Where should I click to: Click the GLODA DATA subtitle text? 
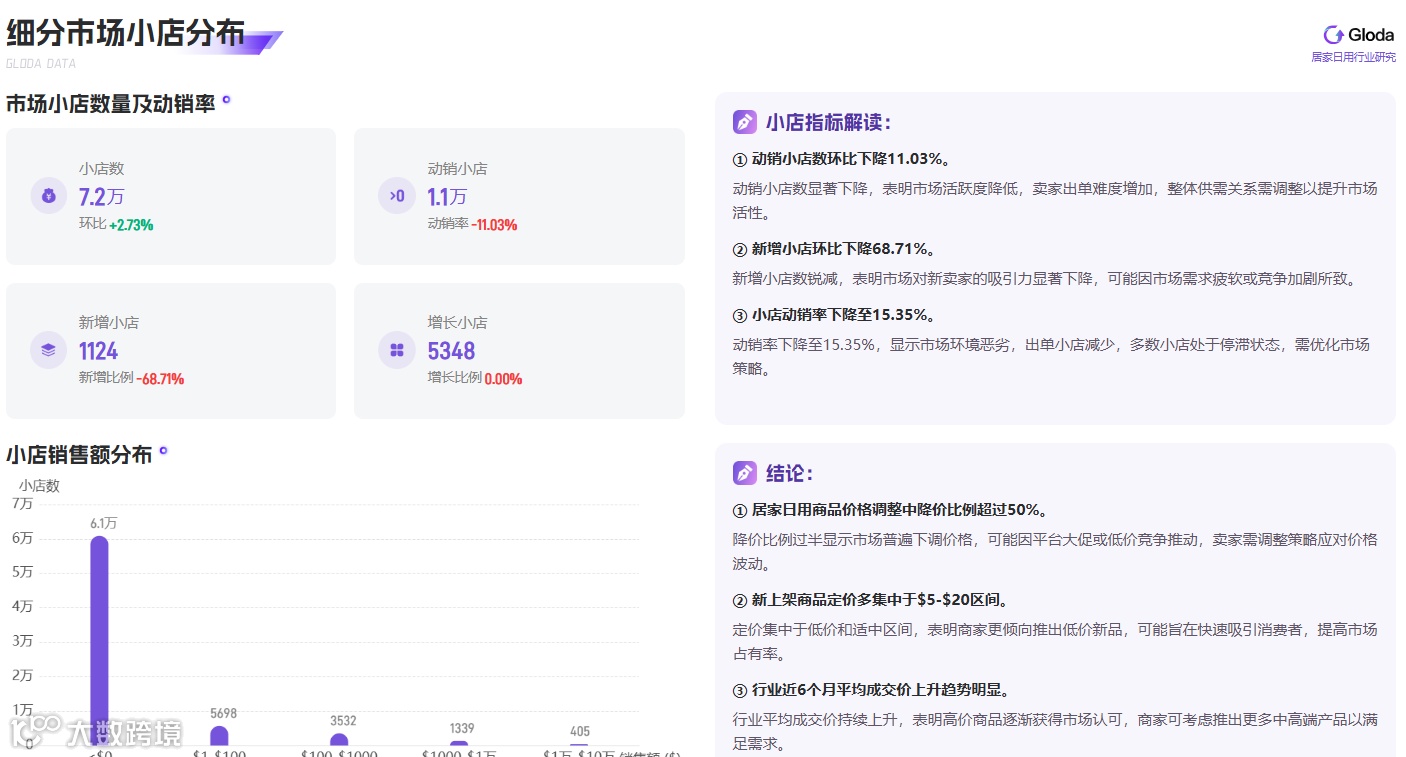coord(41,63)
